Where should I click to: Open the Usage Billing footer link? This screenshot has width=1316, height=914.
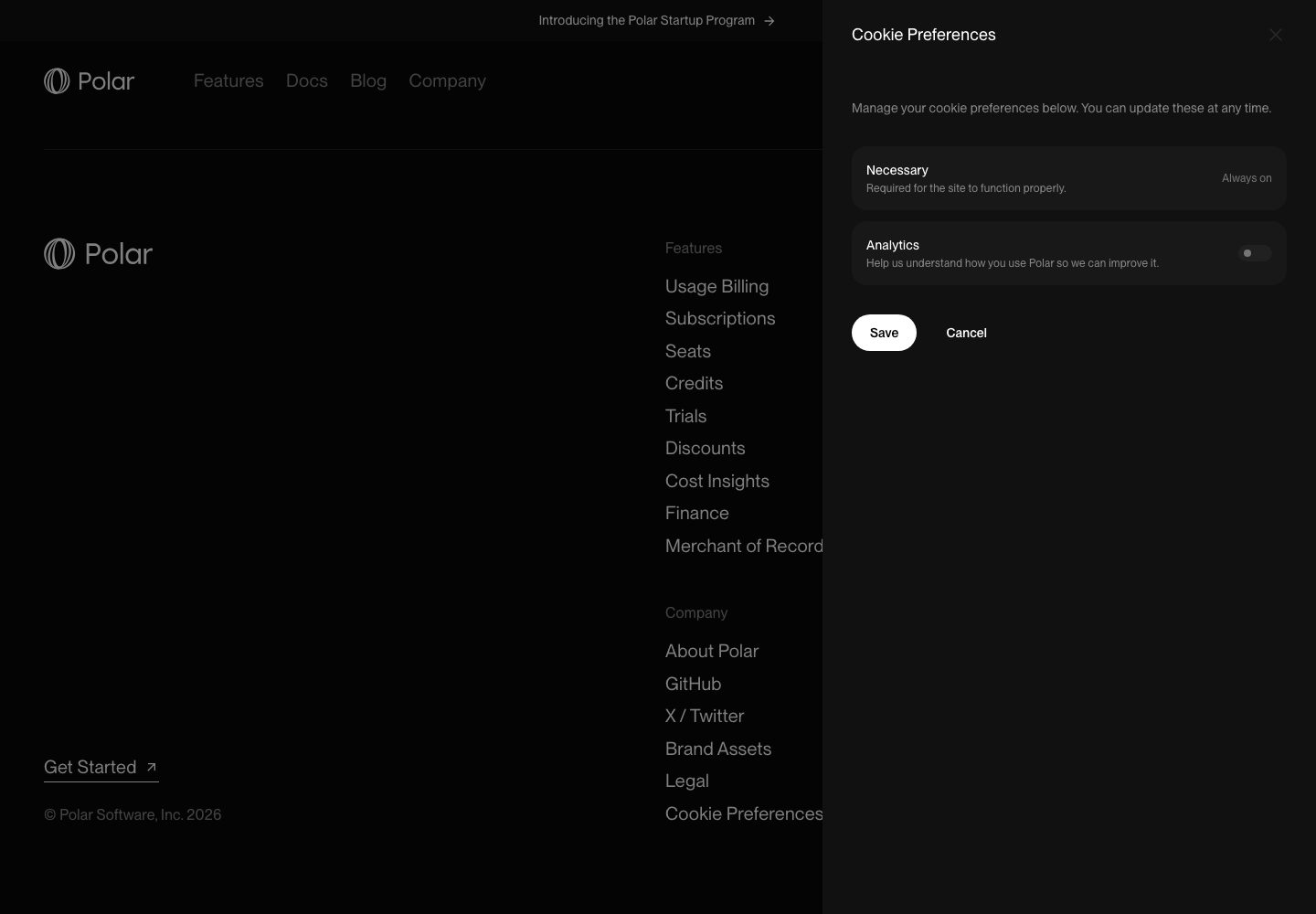tap(716, 287)
